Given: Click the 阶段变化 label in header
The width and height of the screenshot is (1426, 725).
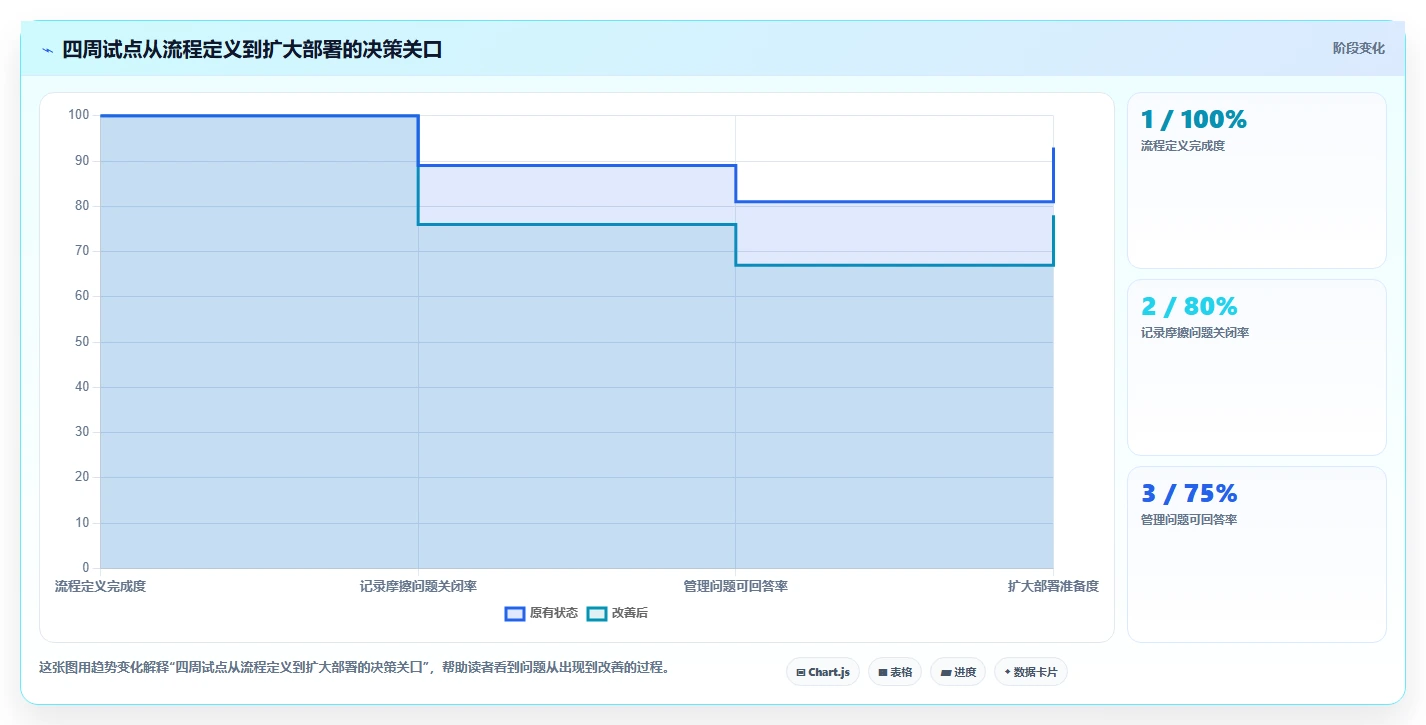Looking at the screenshot, I should coord(1359,48).
